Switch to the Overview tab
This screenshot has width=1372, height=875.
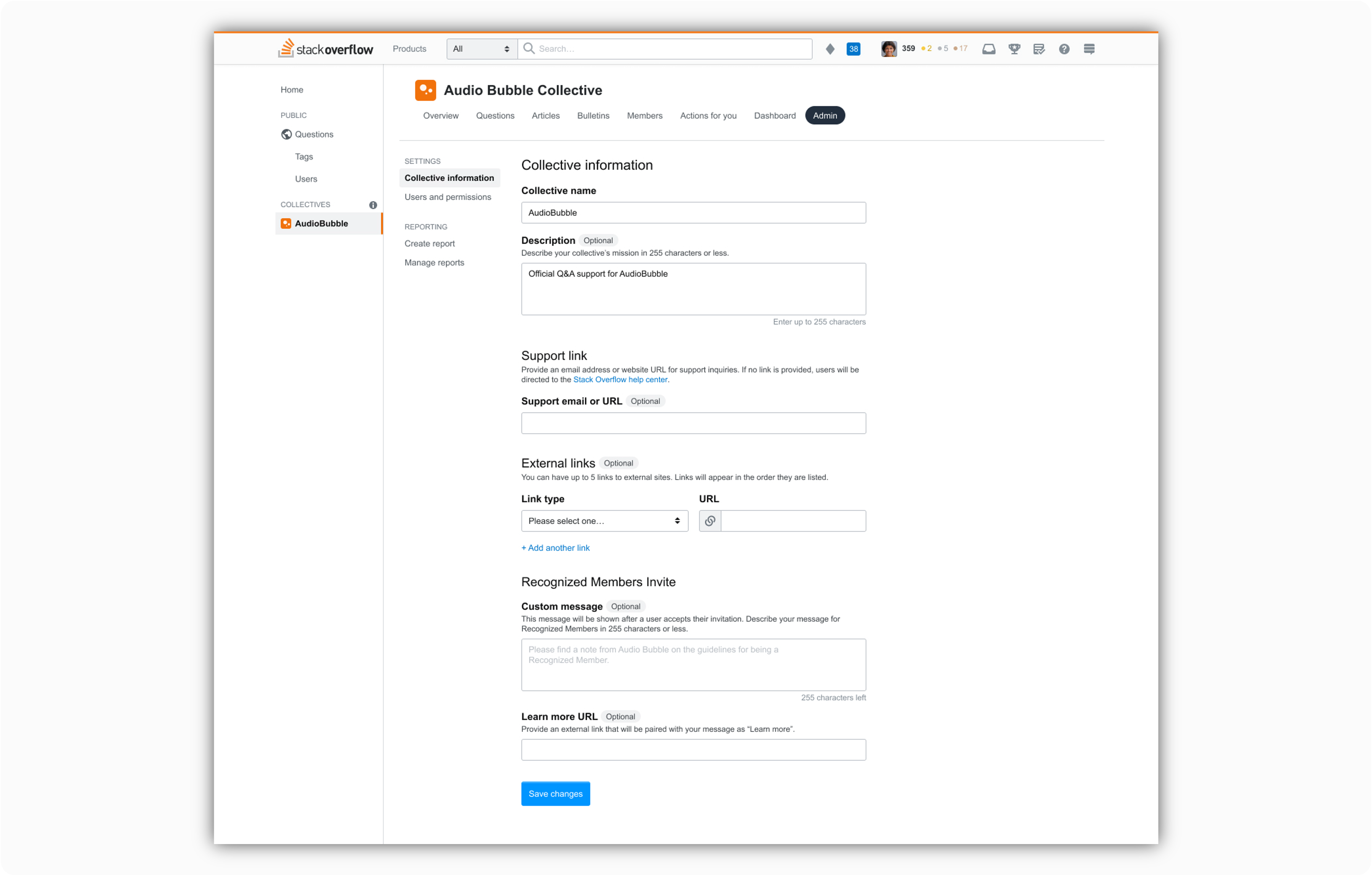(x=440, y=116)
